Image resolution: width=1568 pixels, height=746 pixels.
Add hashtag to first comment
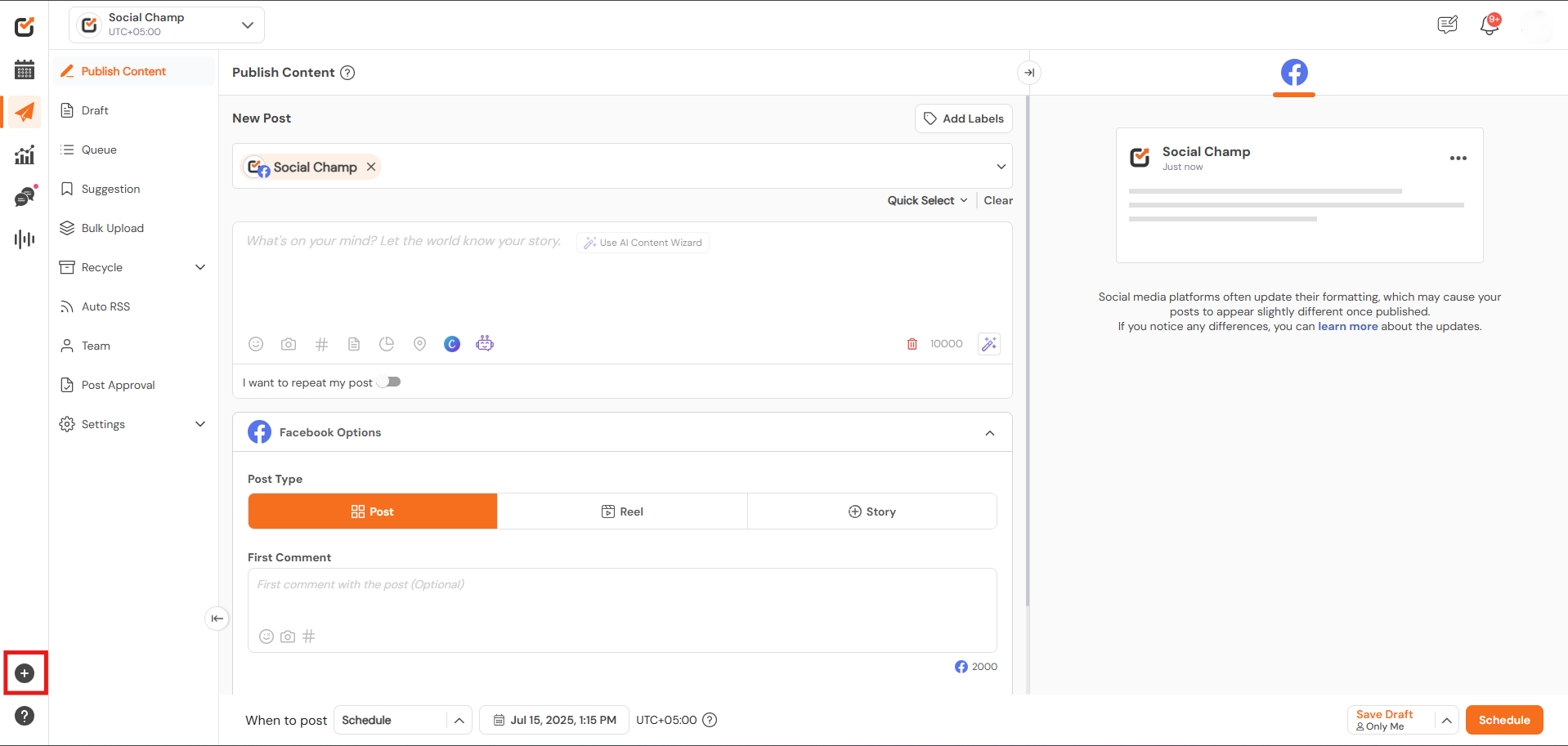tap(309, 637)
